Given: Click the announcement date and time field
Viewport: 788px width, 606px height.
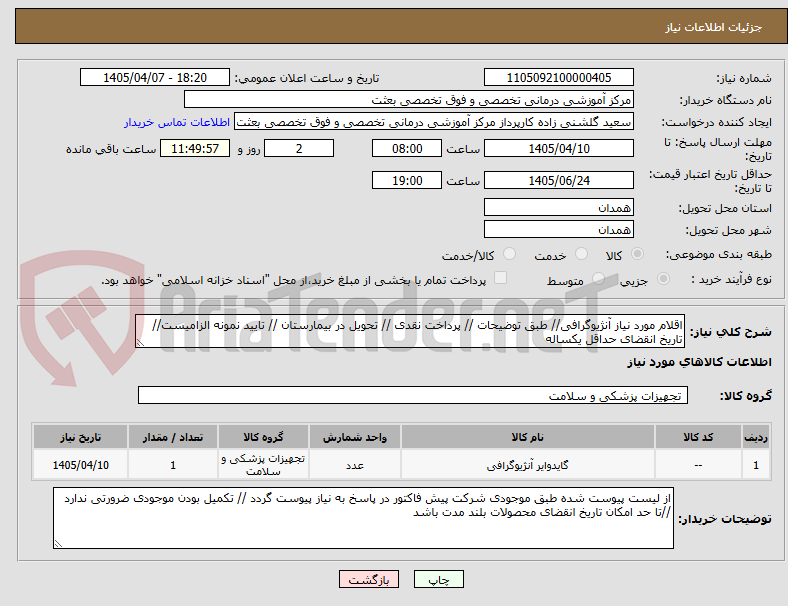Looking at the screenshot, I should click(155, 77).
